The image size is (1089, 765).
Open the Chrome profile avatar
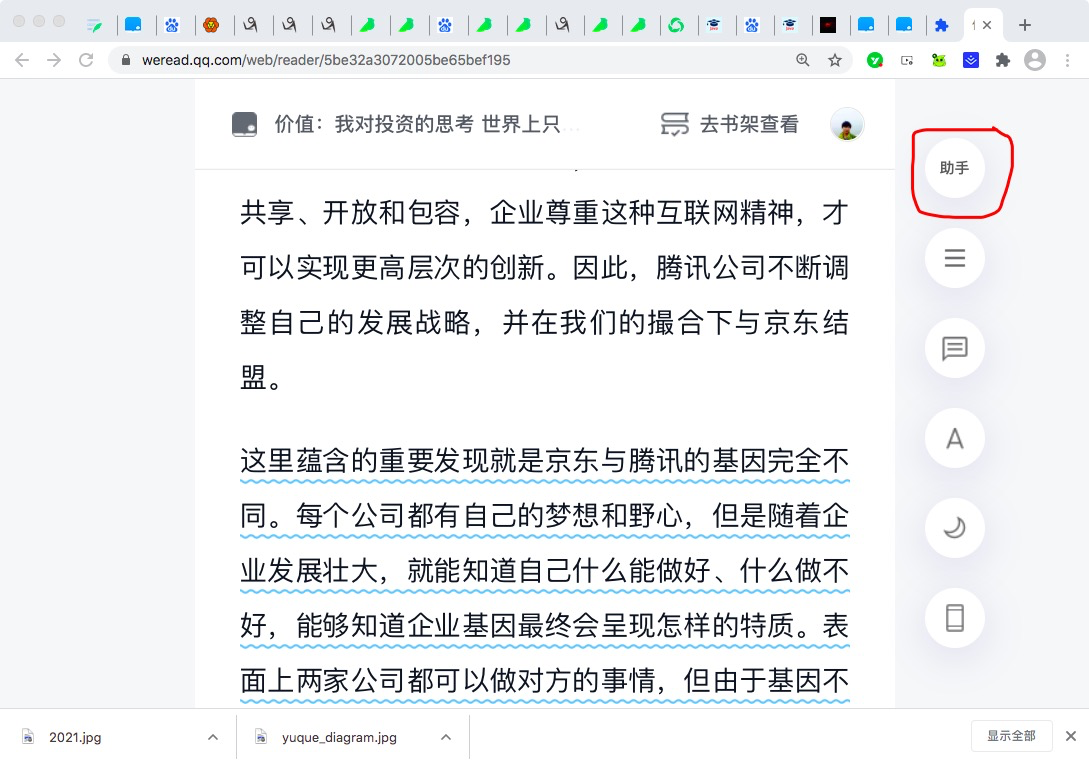click(1035, 60)
